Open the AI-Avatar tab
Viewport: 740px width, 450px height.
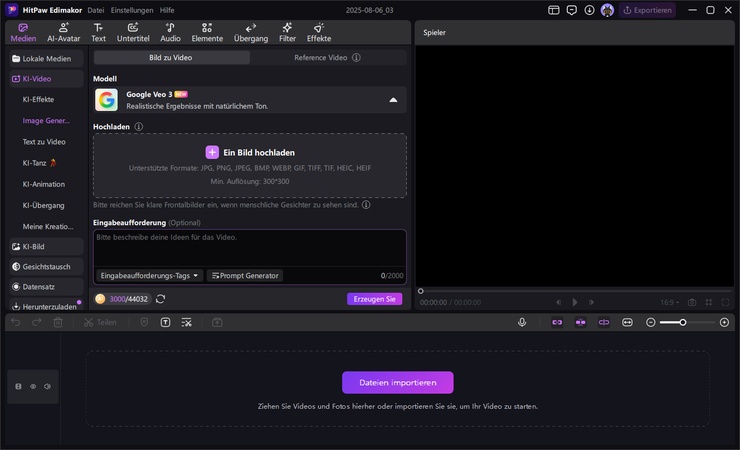point(63,33)
